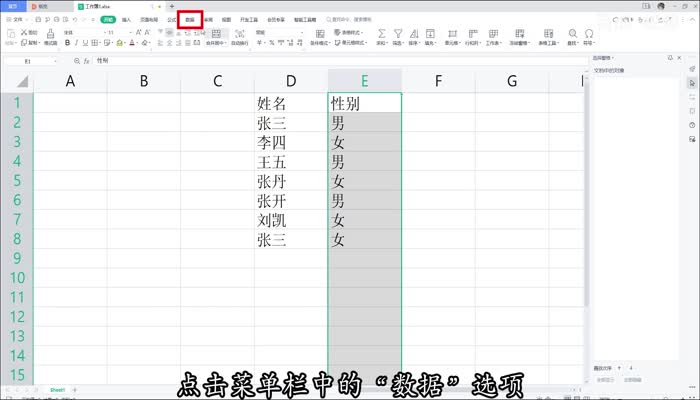Viewport: 700px width, 400px height.
Task: Toggle Underline formatting button
Action: 82,44
